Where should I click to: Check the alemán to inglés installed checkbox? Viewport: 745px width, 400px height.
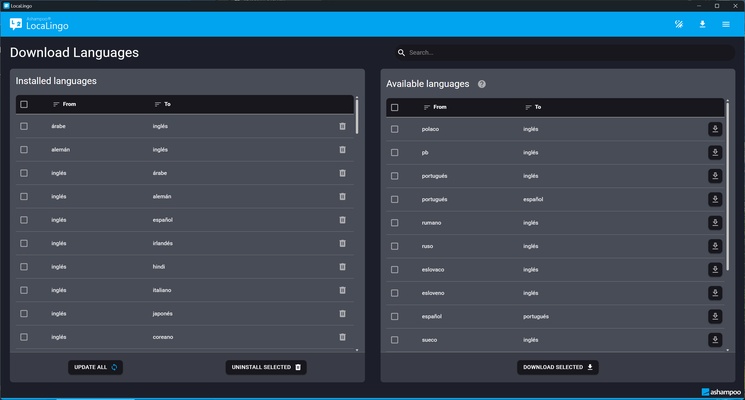pyautogui.click(x=24, y=150)
